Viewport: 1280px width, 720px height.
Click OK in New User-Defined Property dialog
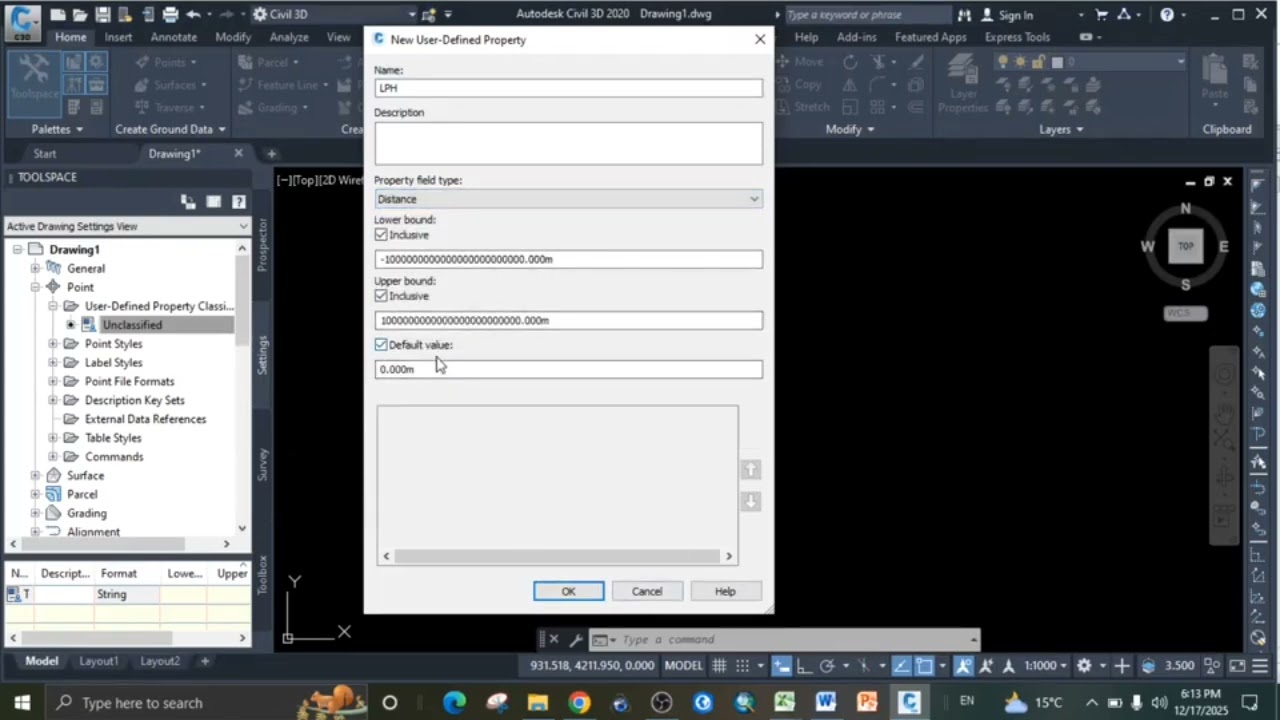click(568, 591)
